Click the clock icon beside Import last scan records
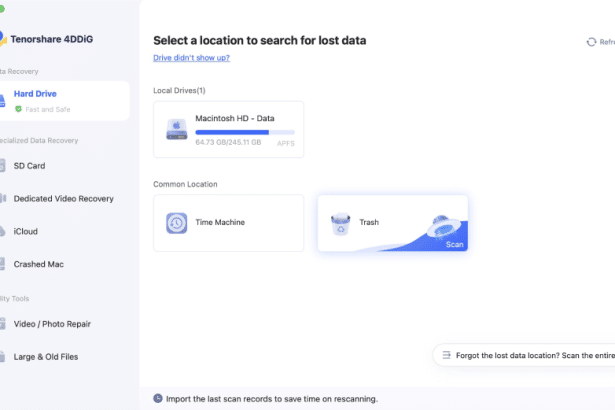The image size is (615, 410). (158, 398)
